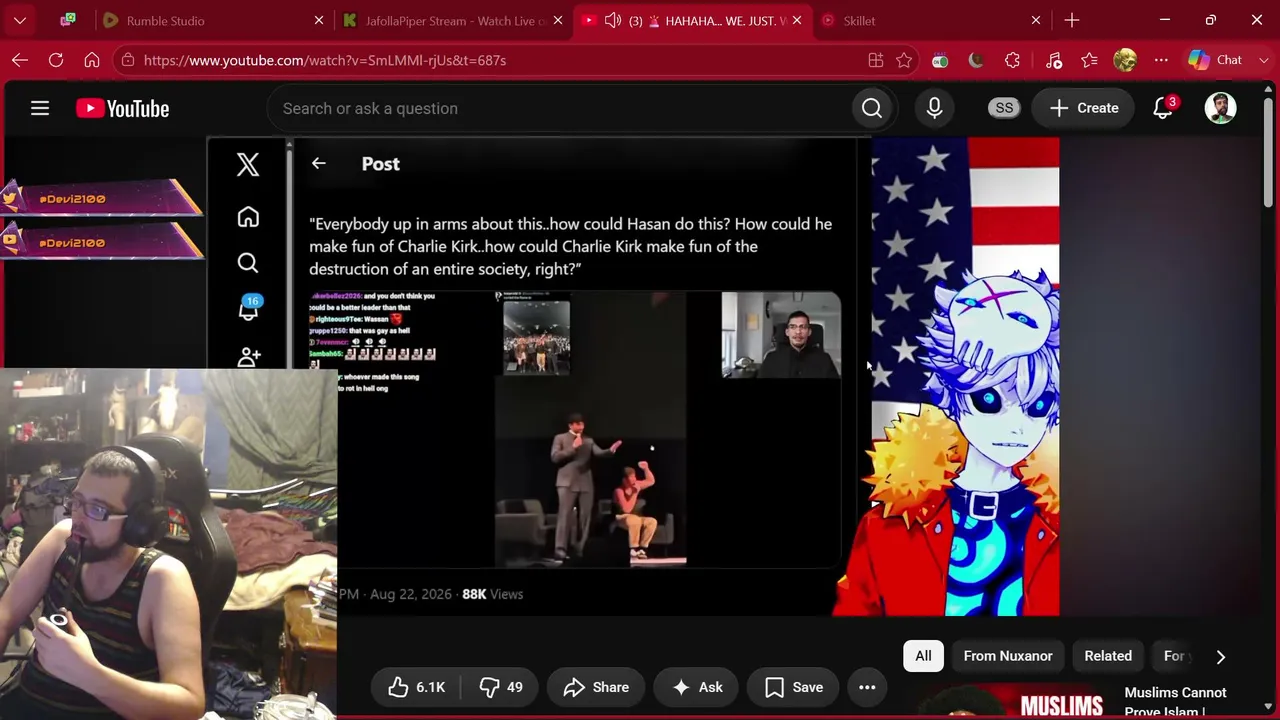Screen dimensions: 1280x720
Task: Select the From Nuxanor filter chip
Action: click(1008, 656)
